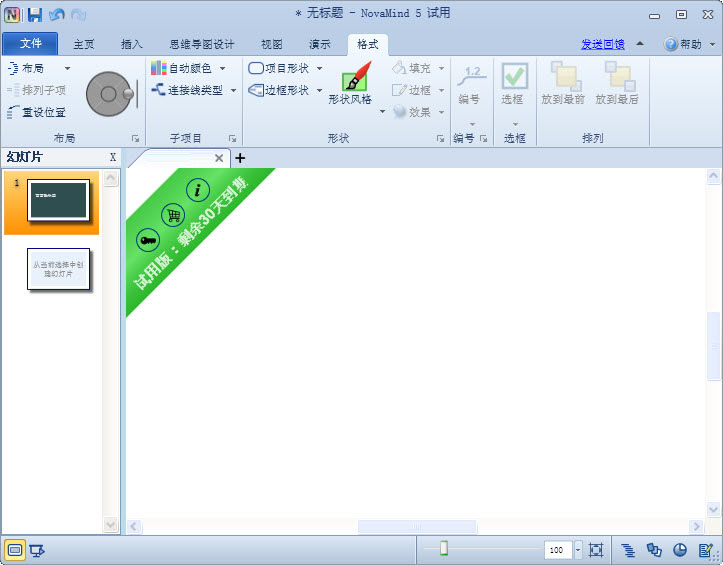Click the Undo arrow icon

pyautogui.click(x=57, y=14)
